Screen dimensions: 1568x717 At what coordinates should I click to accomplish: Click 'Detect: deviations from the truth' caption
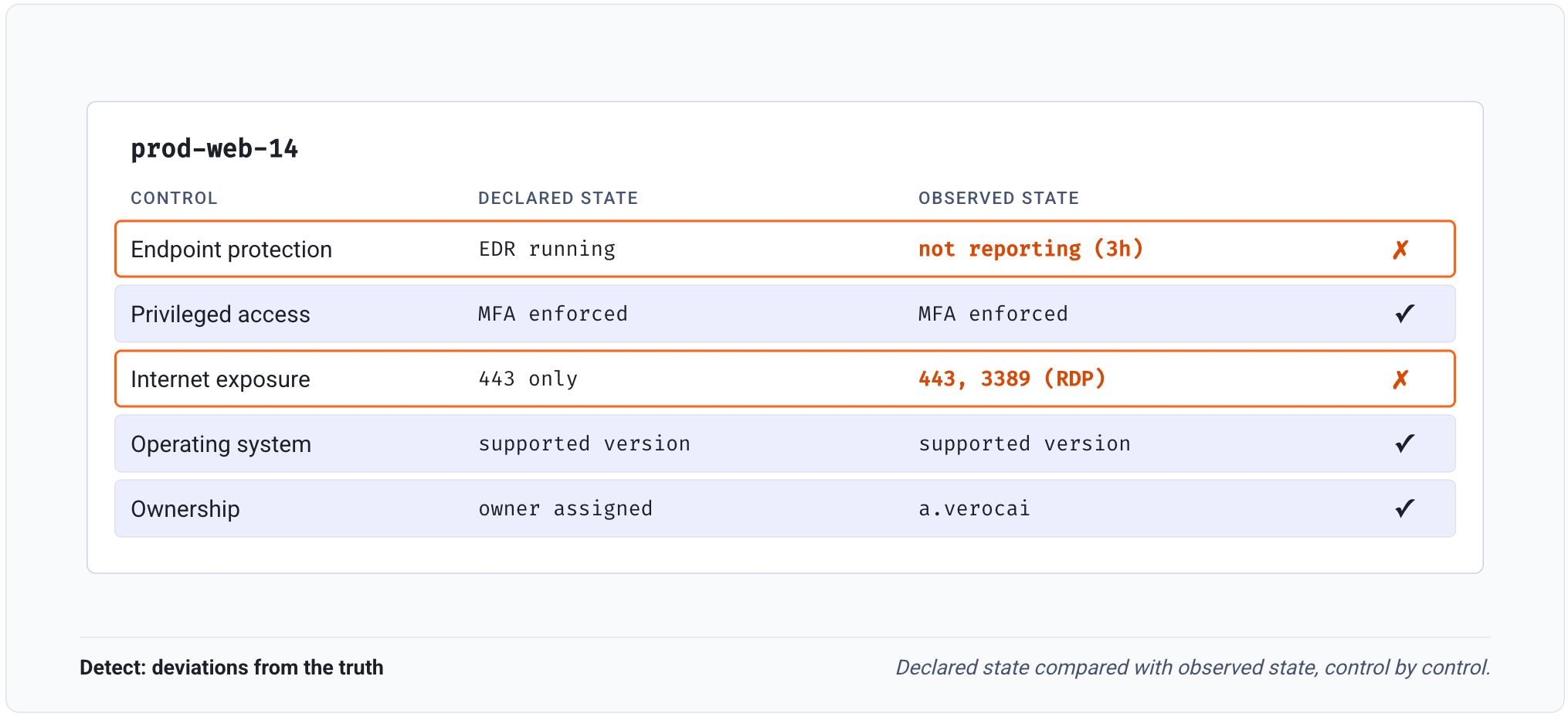(232, 668)
